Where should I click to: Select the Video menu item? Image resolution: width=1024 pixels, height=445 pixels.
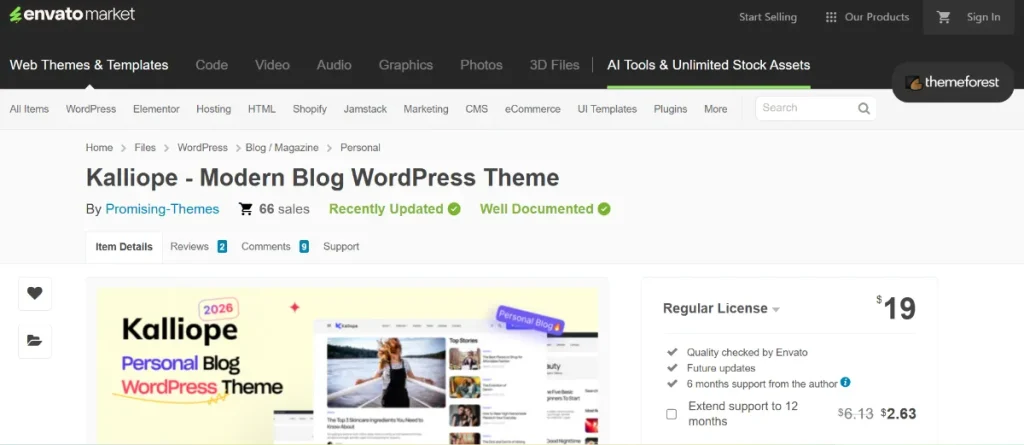point(272,65)
